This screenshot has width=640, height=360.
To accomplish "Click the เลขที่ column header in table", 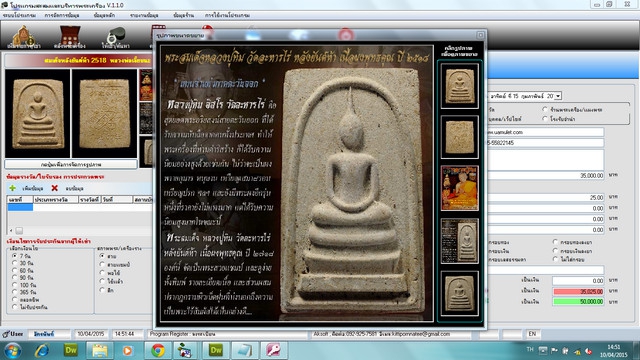I will 20,200.
